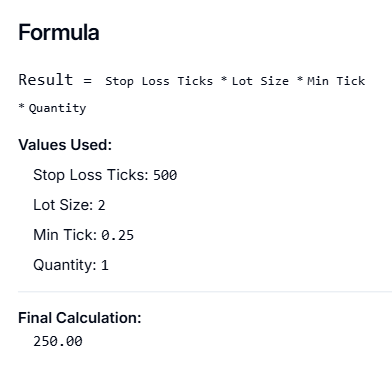Screen dimensions: 392x369
Task: Click the Values Used label
Action: pos(65,145)
